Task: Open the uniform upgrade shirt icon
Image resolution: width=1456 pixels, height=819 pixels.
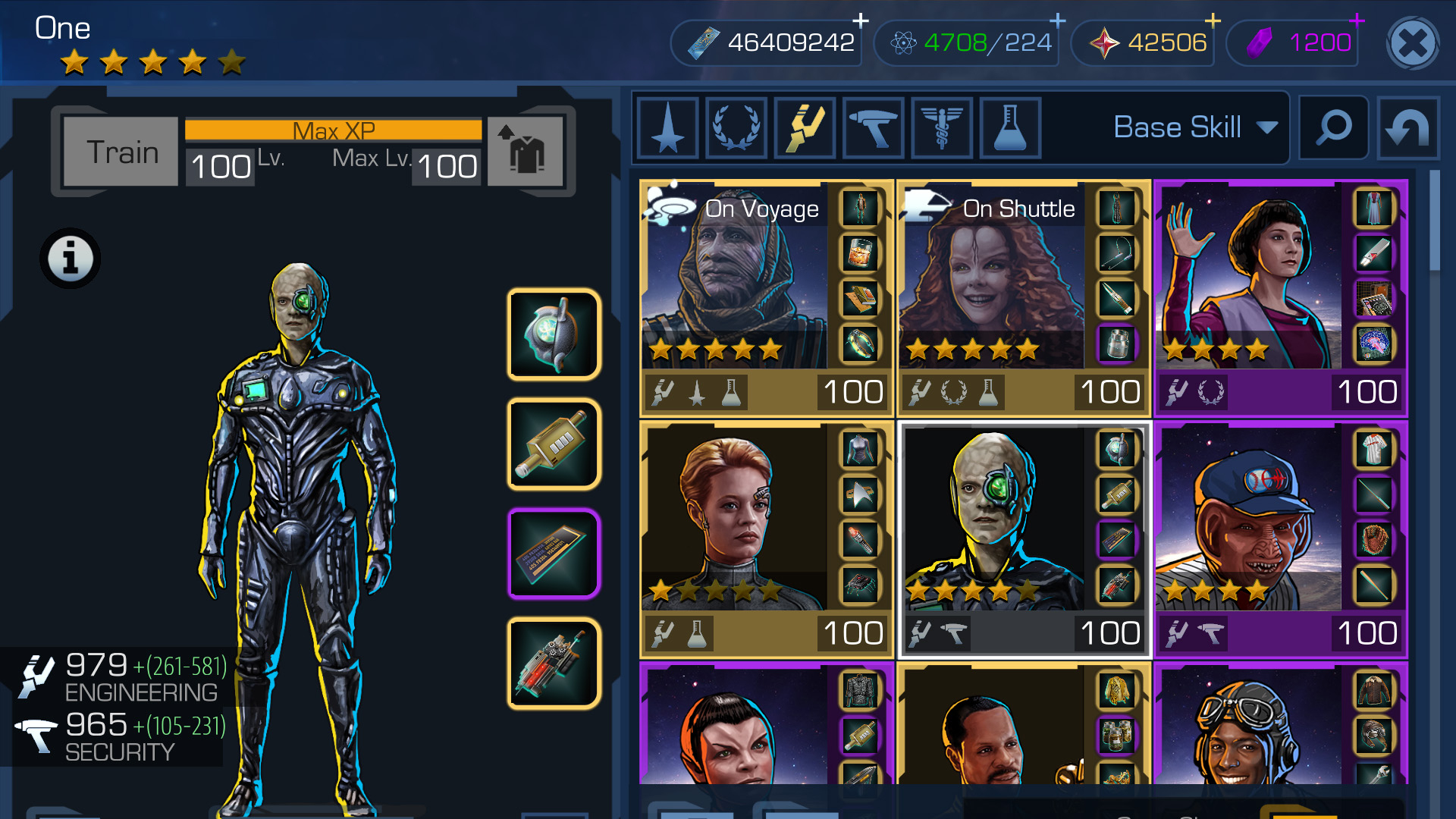Action: pyautogui.click(x=526, y=151)
